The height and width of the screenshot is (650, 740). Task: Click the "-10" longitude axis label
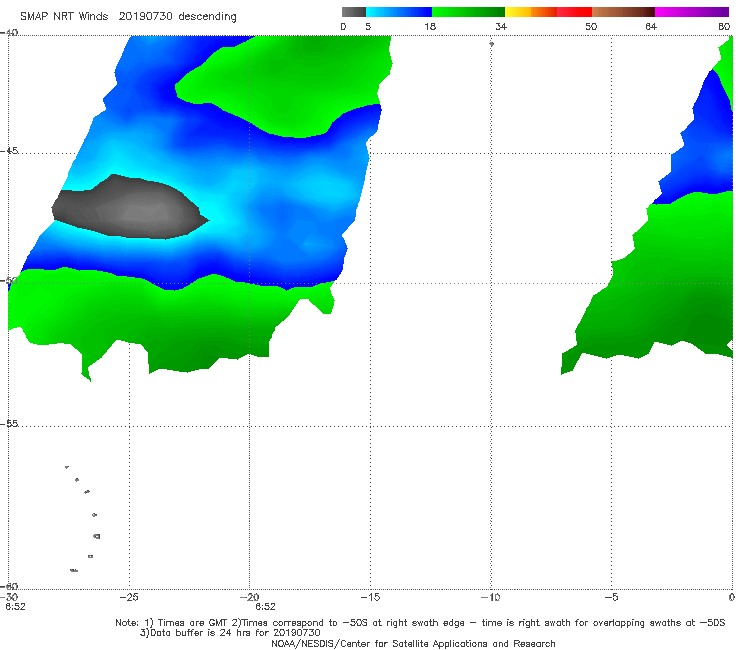pyautogui.click(x=491, y=597)
